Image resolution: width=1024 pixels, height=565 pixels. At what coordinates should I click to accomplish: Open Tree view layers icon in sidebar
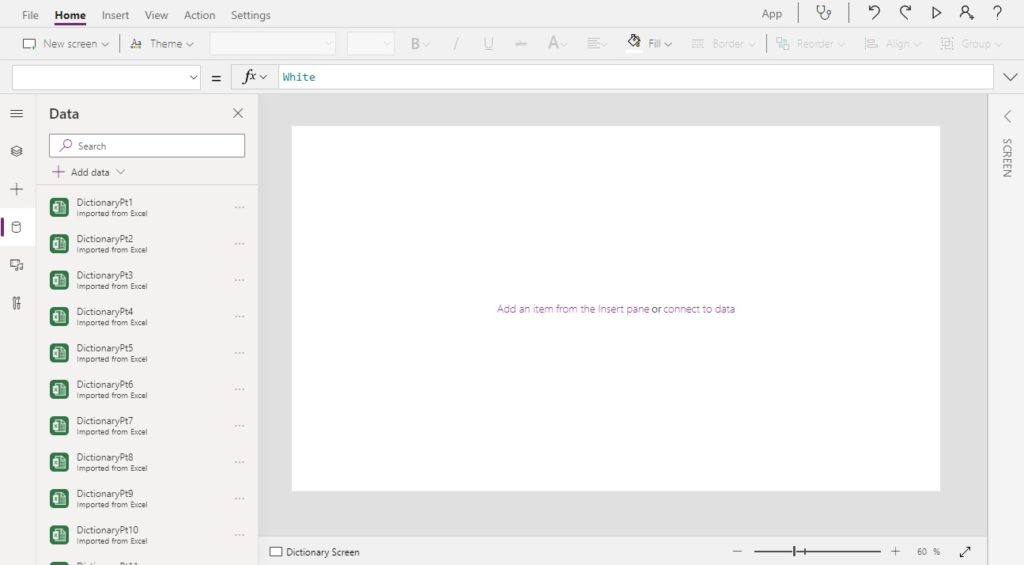click(16, 151)
